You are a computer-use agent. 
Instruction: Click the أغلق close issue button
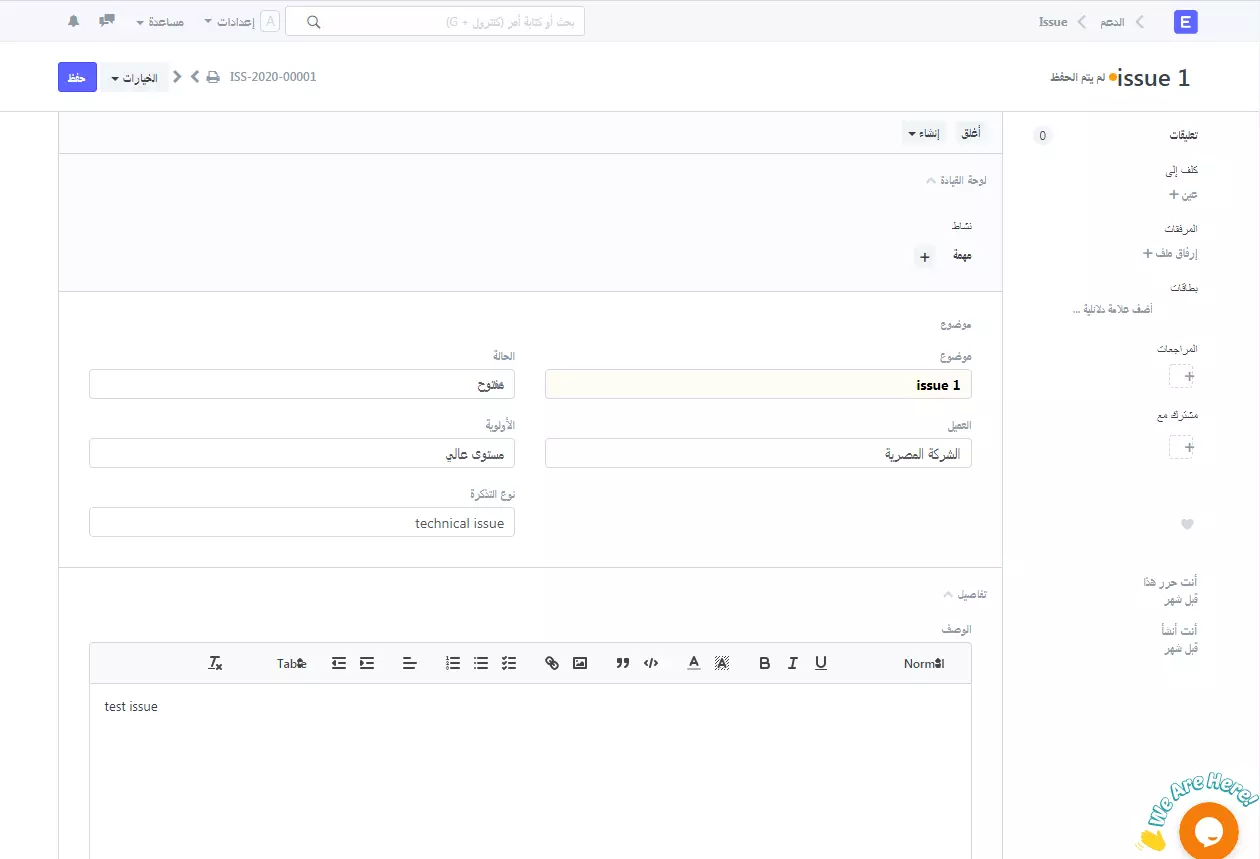coord(970,133)
